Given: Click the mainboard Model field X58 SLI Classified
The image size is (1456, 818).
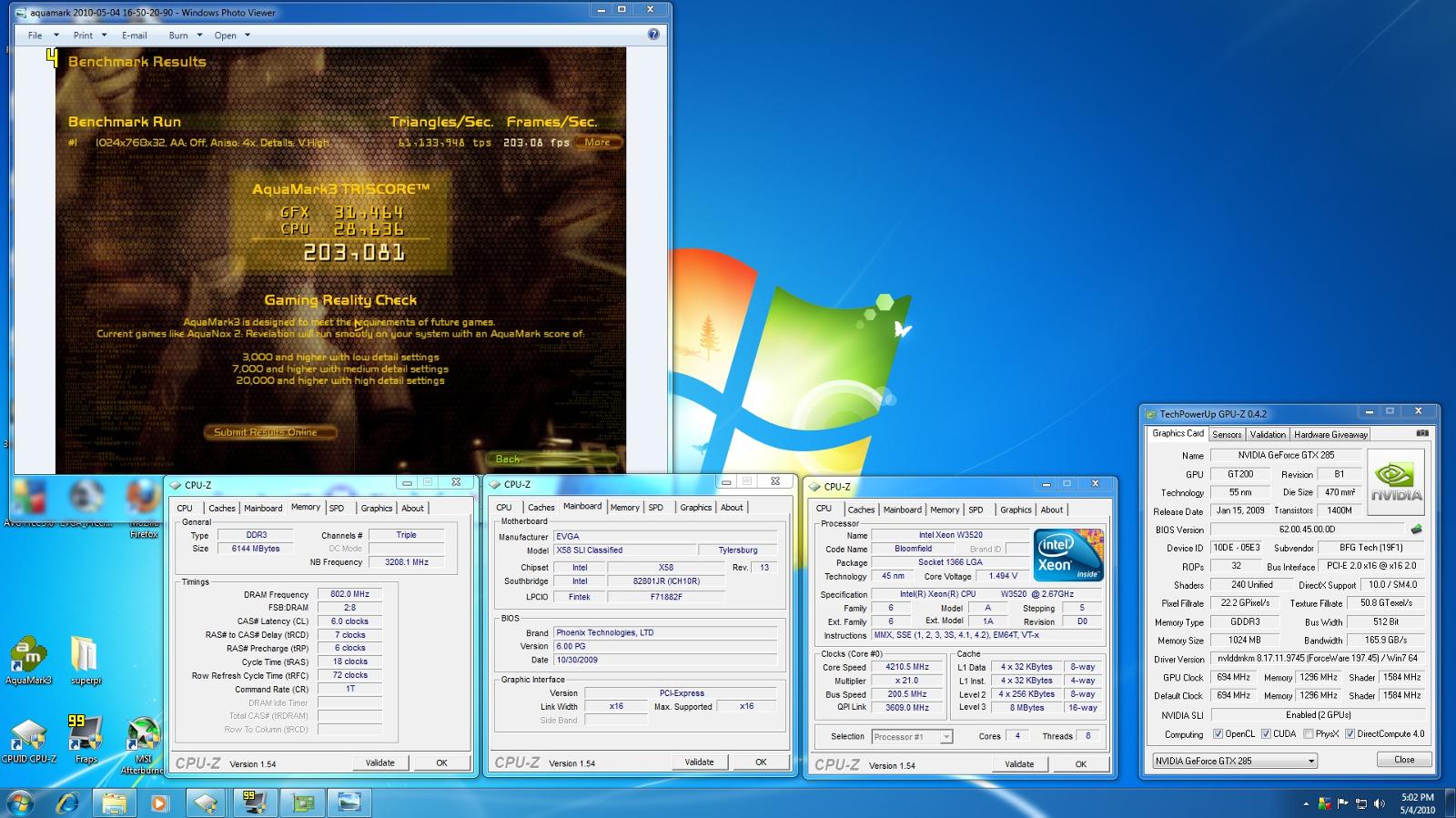Looking at the screenshot, I should pos(623,550).
